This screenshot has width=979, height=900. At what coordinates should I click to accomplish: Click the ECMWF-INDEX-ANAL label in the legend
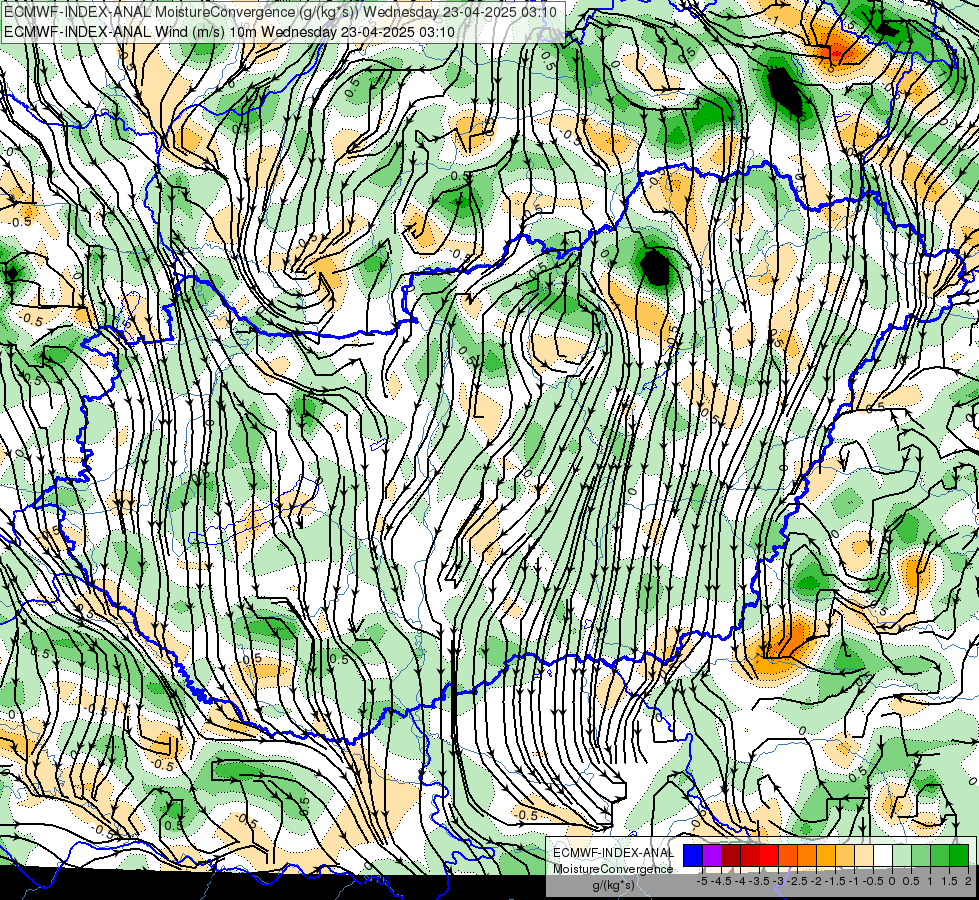(614, 853)
